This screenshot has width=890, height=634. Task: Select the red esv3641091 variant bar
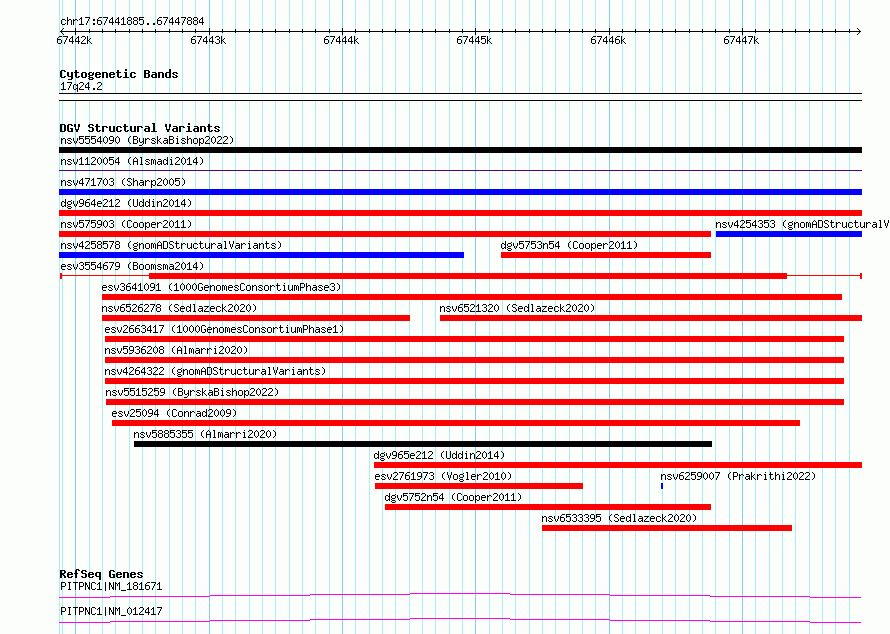pos(472,297)
